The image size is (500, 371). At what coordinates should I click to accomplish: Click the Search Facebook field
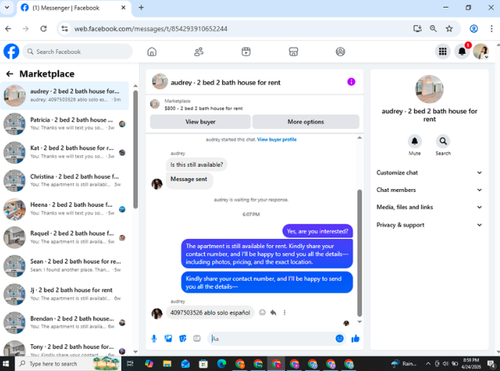78,52
